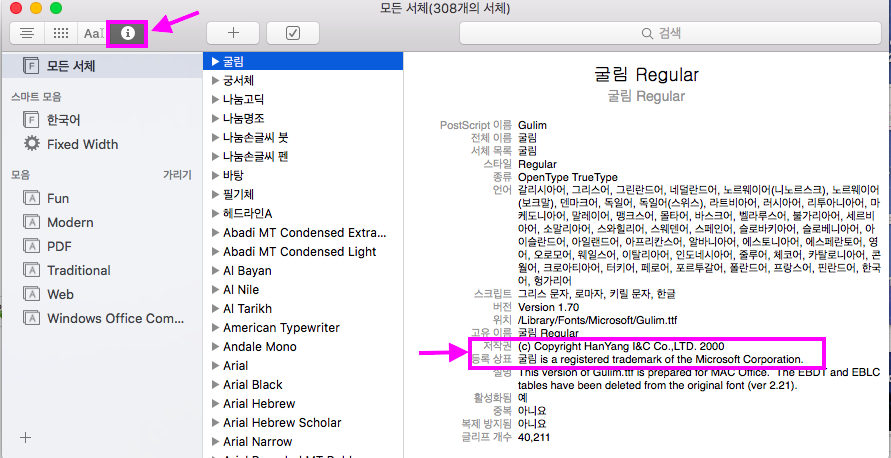This screenshot has height=458, width=891.
Task: Select the AaI custom preview view
Action: pos(94,33)
